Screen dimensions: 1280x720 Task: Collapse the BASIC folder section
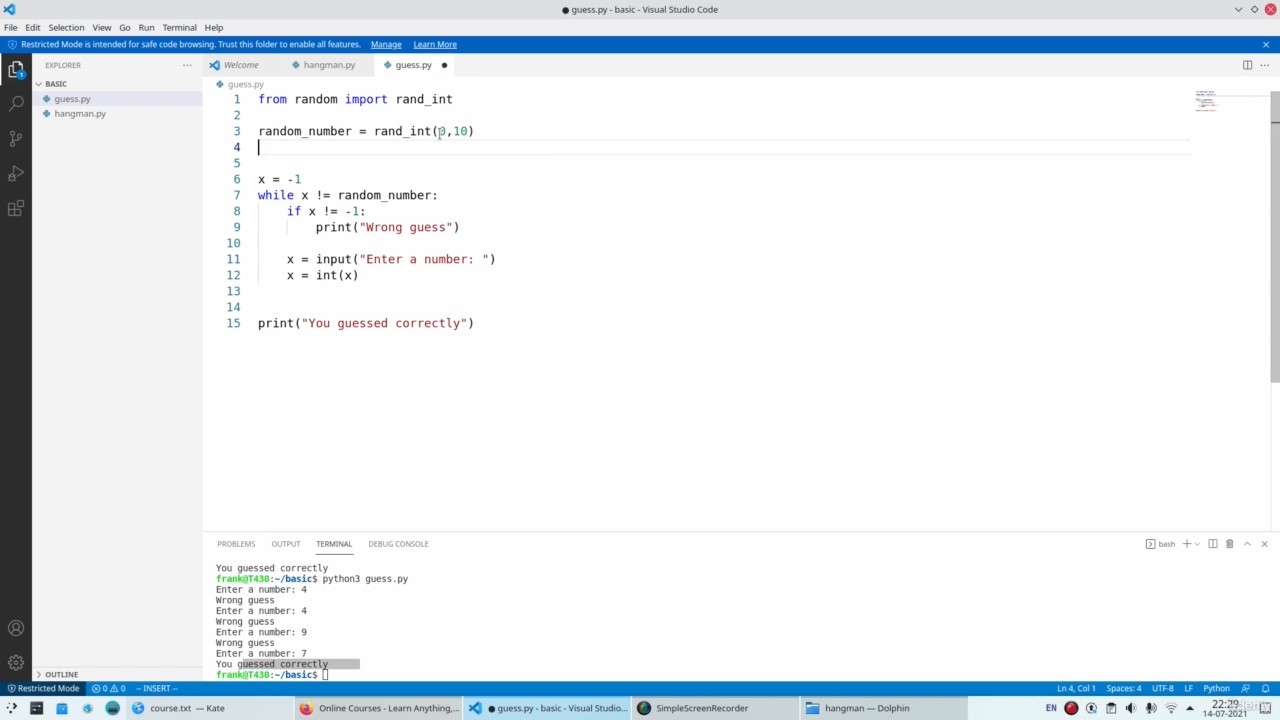117,84
